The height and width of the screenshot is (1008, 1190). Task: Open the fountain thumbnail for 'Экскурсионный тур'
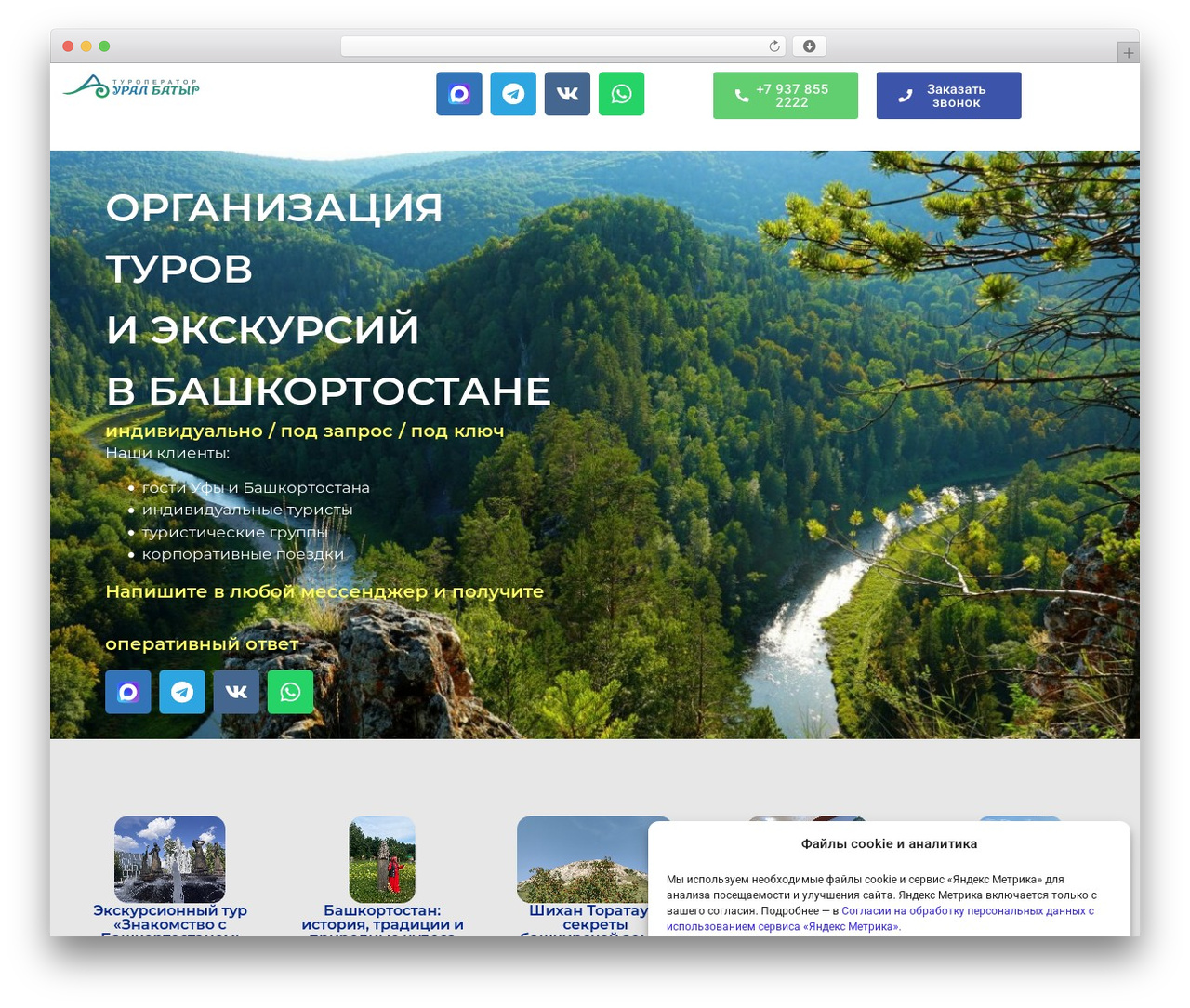[169, 859]
